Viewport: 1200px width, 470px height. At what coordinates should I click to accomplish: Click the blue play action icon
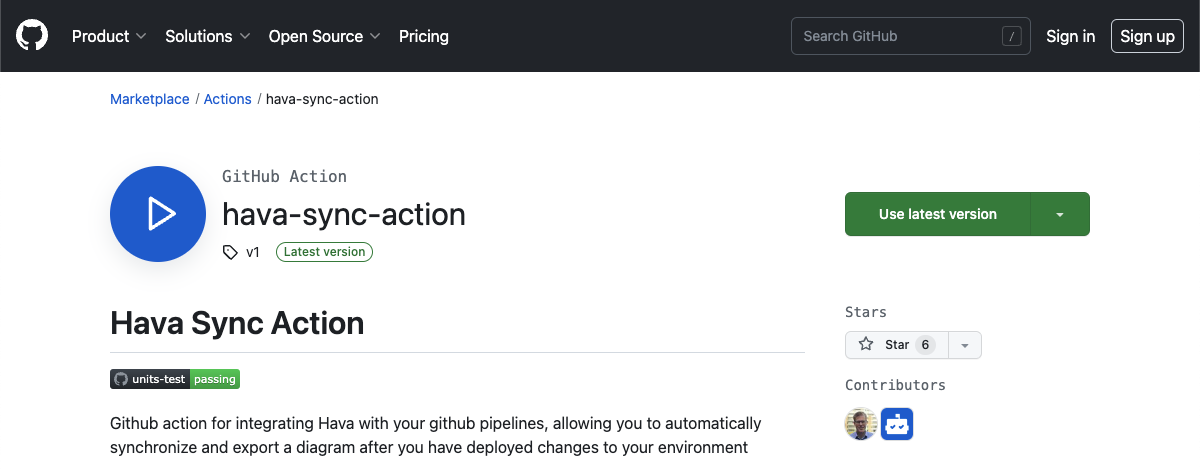click(158, 214)
